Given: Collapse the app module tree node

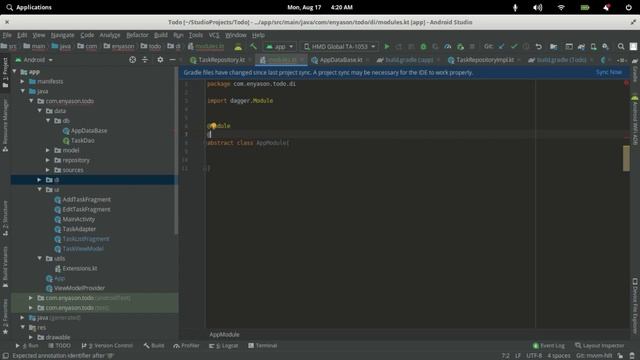Looking at the screenshot, I should [x=15, y=71].
